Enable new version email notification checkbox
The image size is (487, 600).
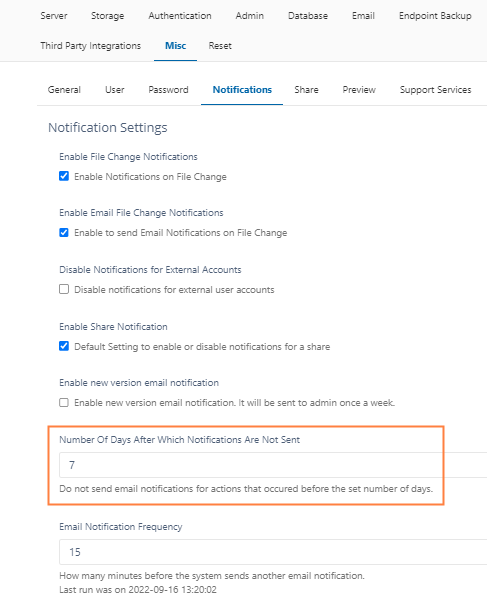64,403
